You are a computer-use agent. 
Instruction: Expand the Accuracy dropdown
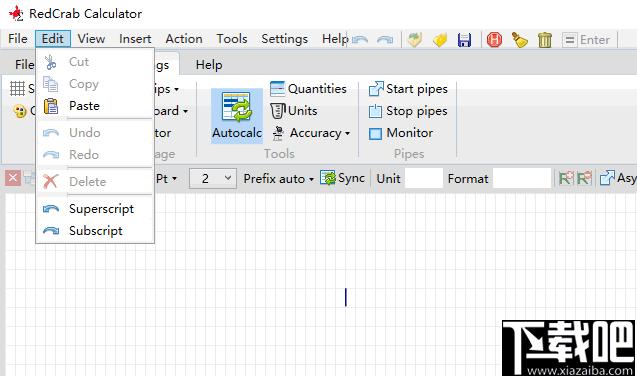tap(311, 133)
